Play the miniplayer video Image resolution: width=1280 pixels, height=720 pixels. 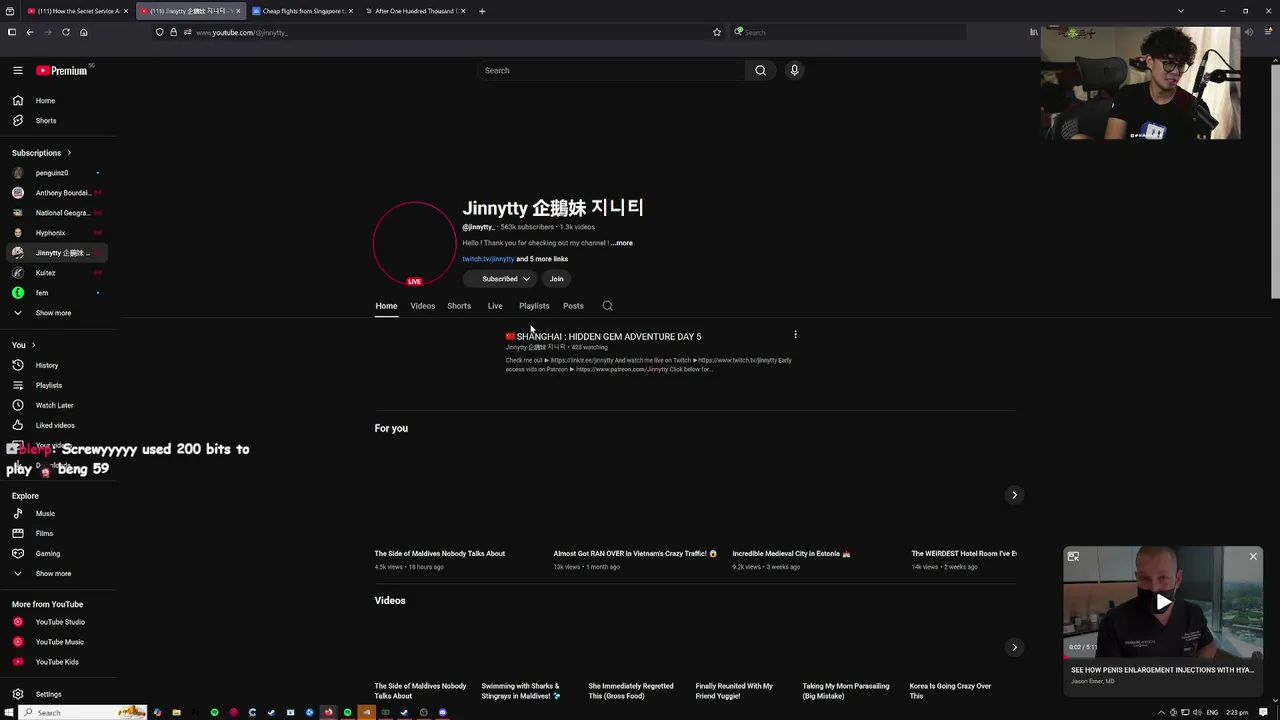[x=1163, y=602]
